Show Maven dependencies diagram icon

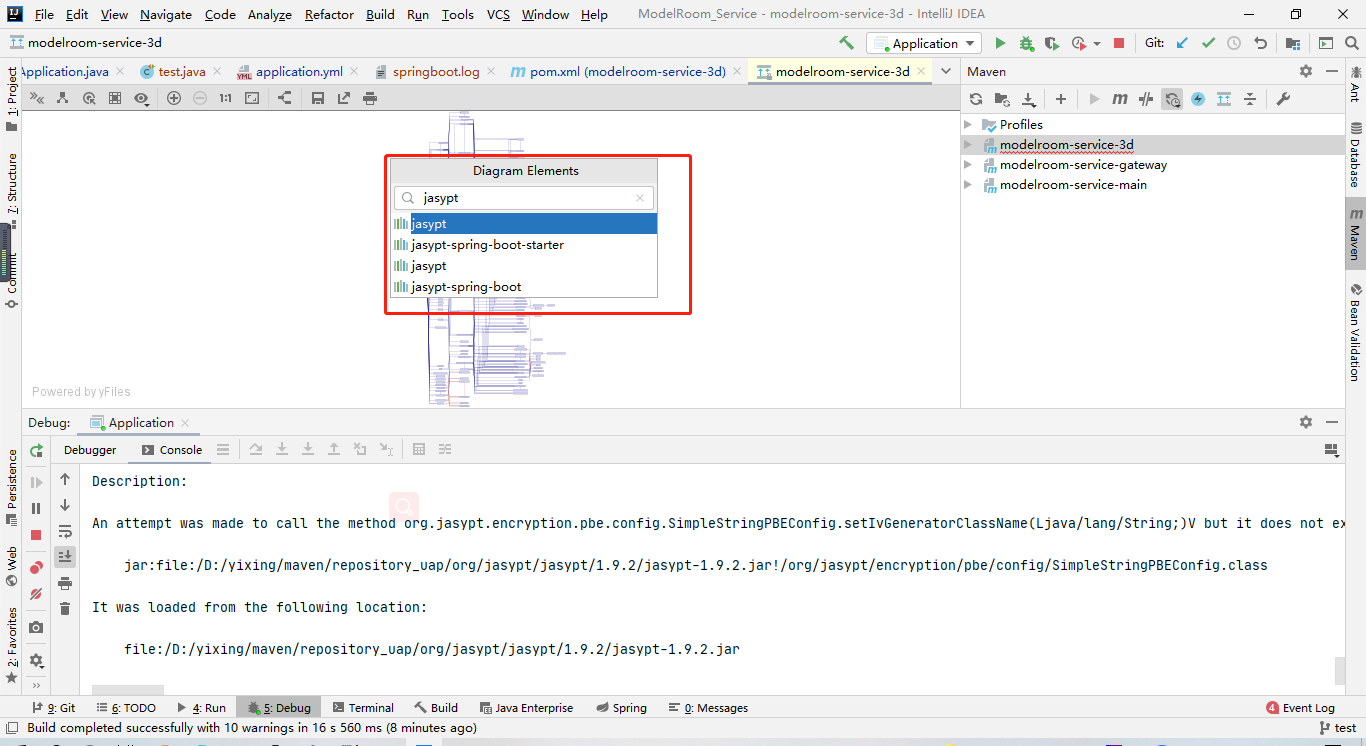click(x=1224, y=99)
